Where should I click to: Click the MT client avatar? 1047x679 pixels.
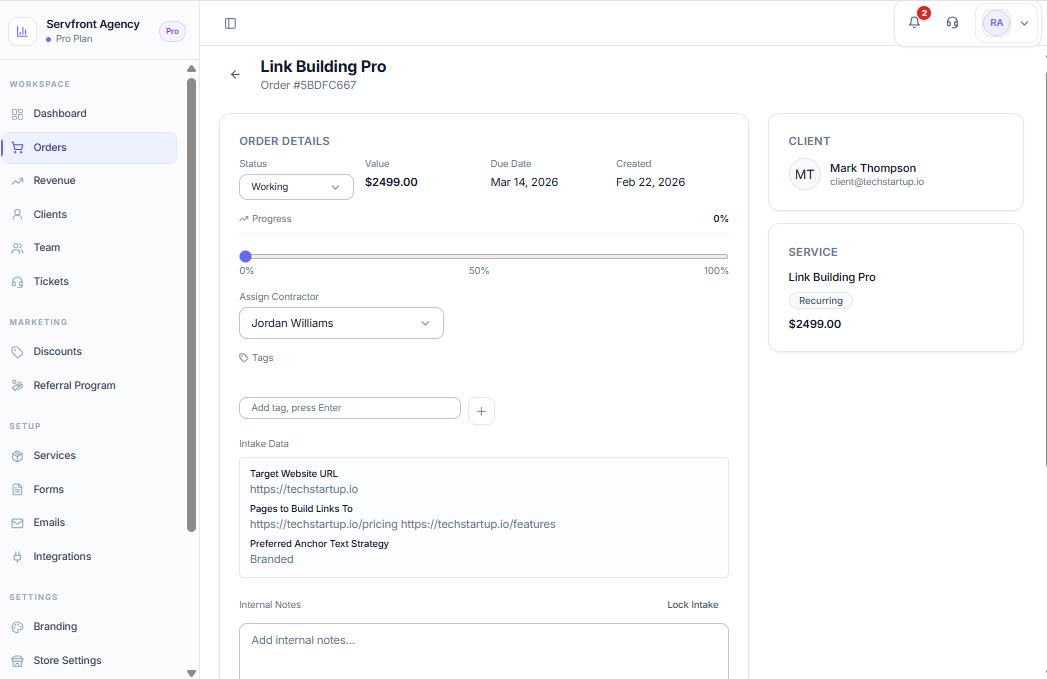(805, 174)
